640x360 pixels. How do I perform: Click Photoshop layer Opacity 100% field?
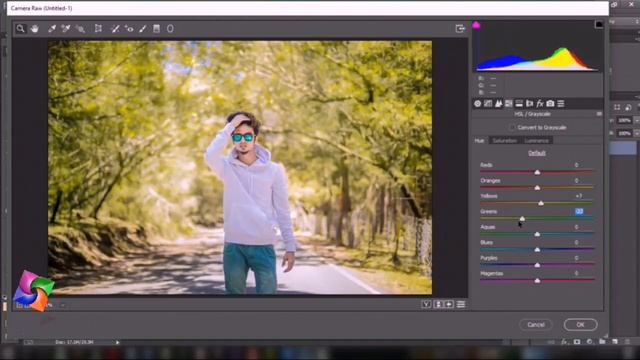(624, 120)
